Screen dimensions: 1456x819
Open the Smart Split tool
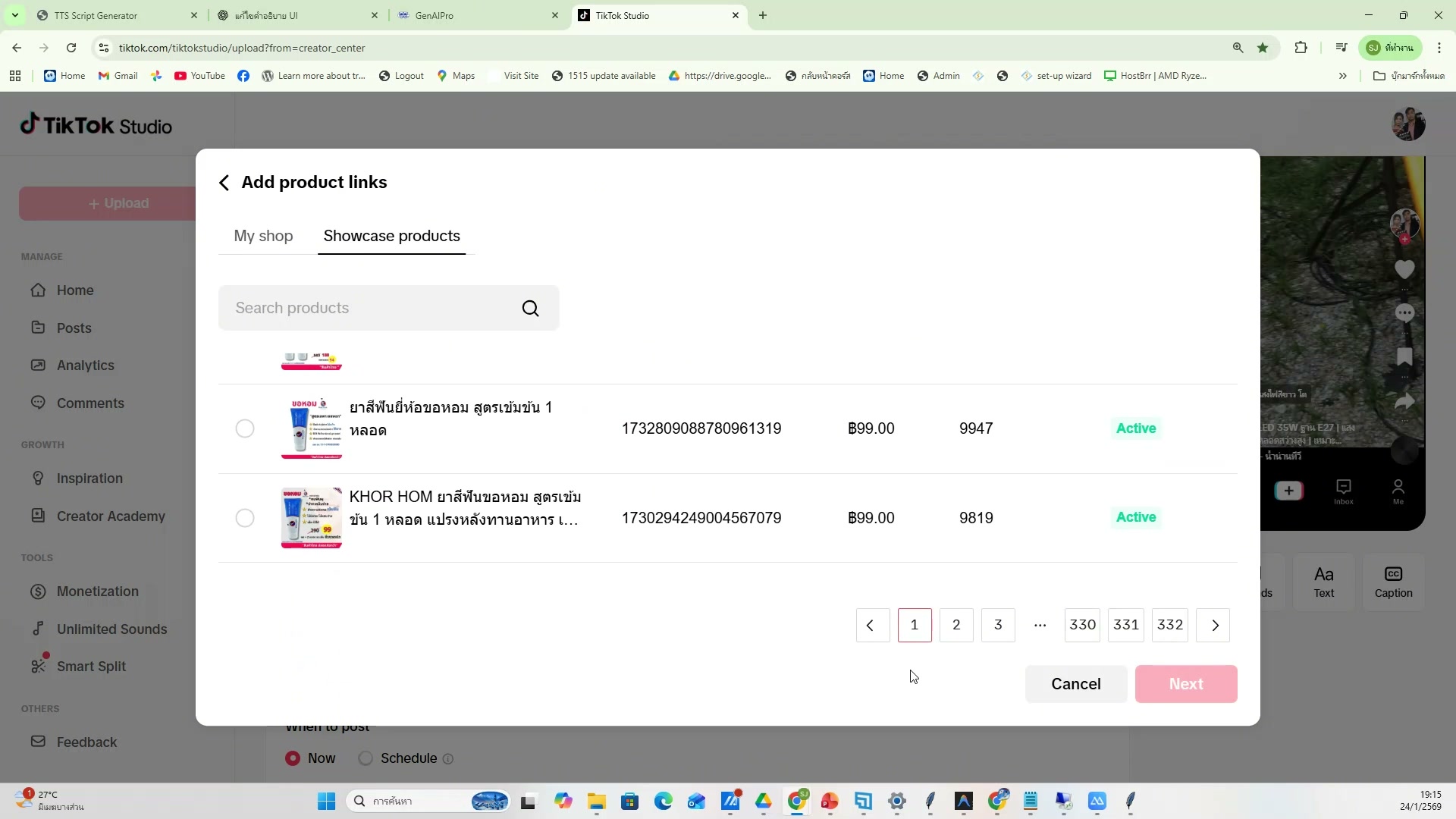point(91,667)
